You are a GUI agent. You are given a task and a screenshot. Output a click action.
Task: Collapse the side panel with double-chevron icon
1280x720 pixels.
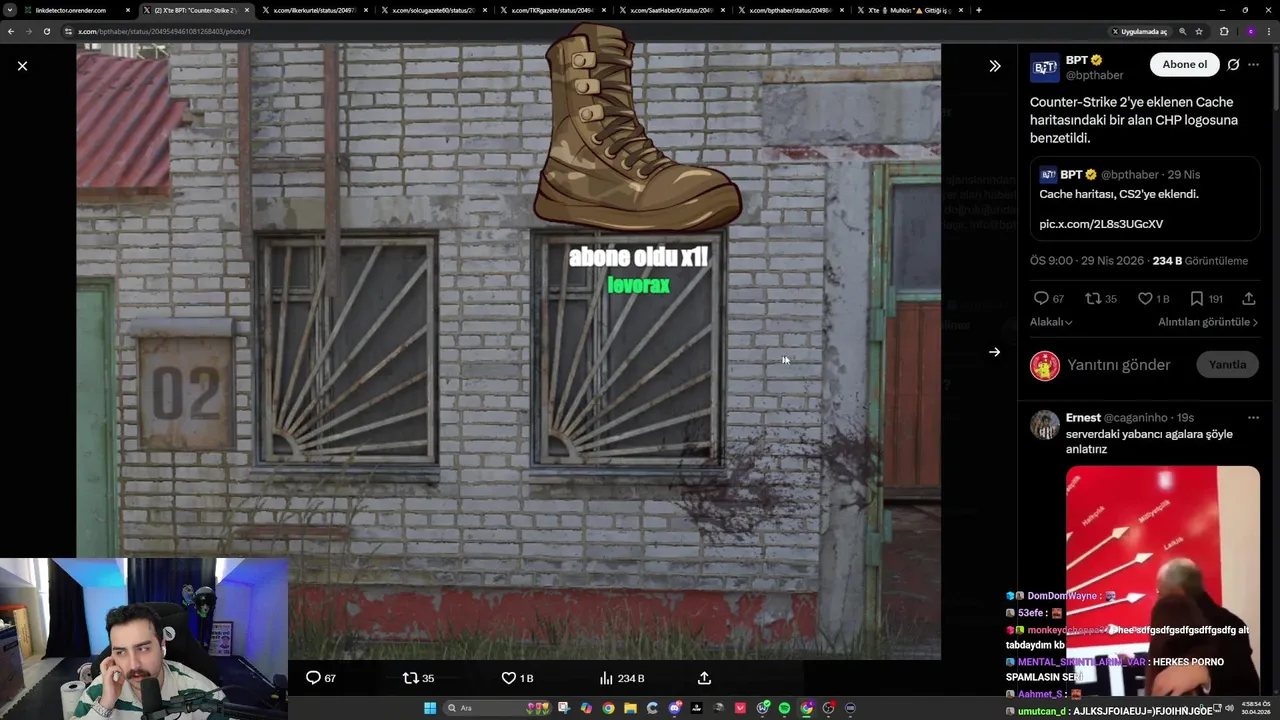[x=995, y=66]
